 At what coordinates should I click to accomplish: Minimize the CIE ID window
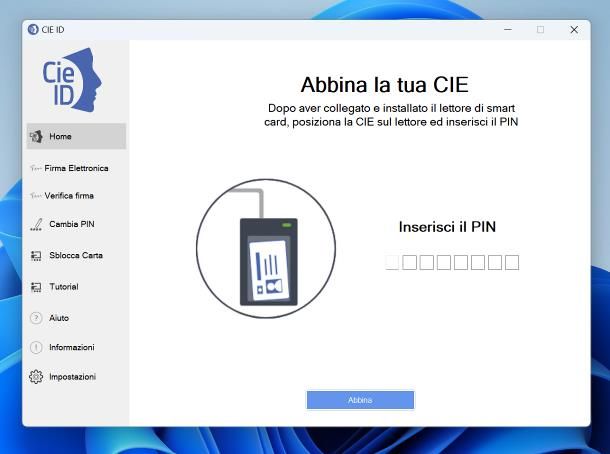point(508,30)
